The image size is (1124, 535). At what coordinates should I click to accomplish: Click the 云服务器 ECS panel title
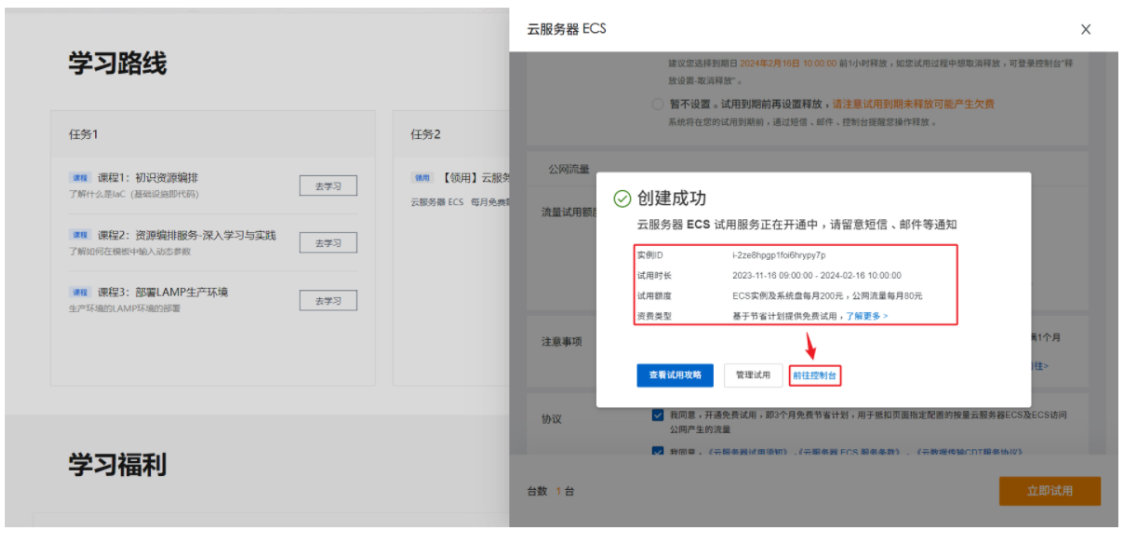point(567,29)
